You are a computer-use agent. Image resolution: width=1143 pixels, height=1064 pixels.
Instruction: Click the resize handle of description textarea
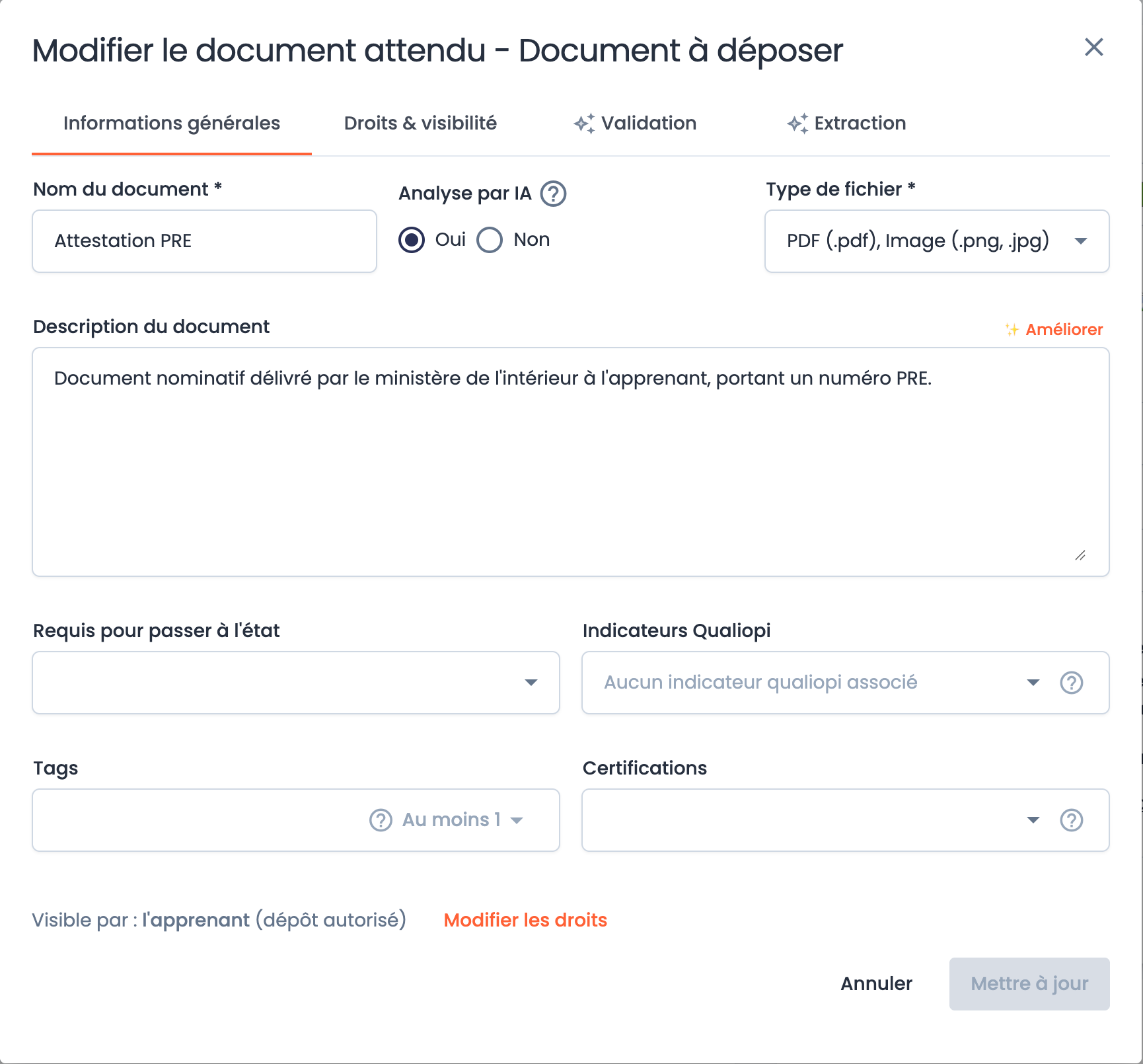1080,555
